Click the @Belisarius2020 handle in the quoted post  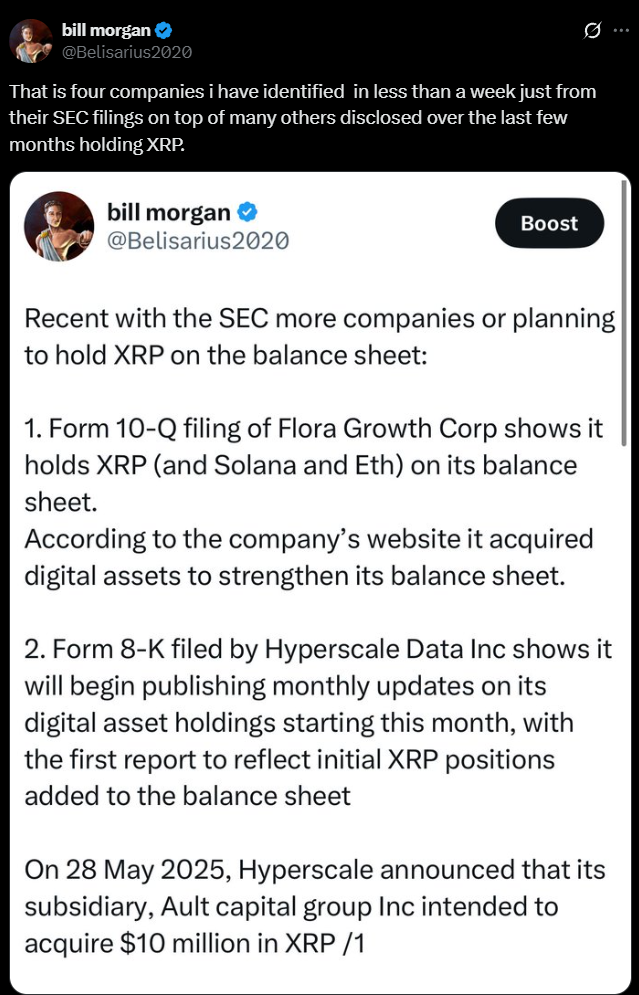[x=197, y=241]
